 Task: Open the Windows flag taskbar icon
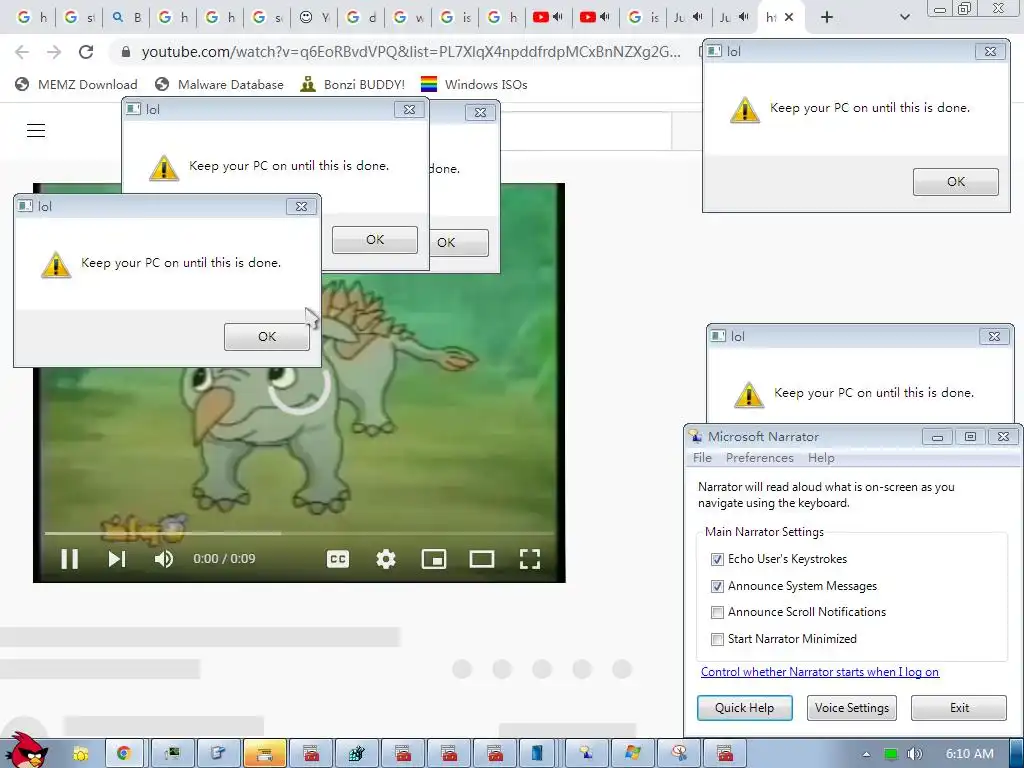point(632,754)
